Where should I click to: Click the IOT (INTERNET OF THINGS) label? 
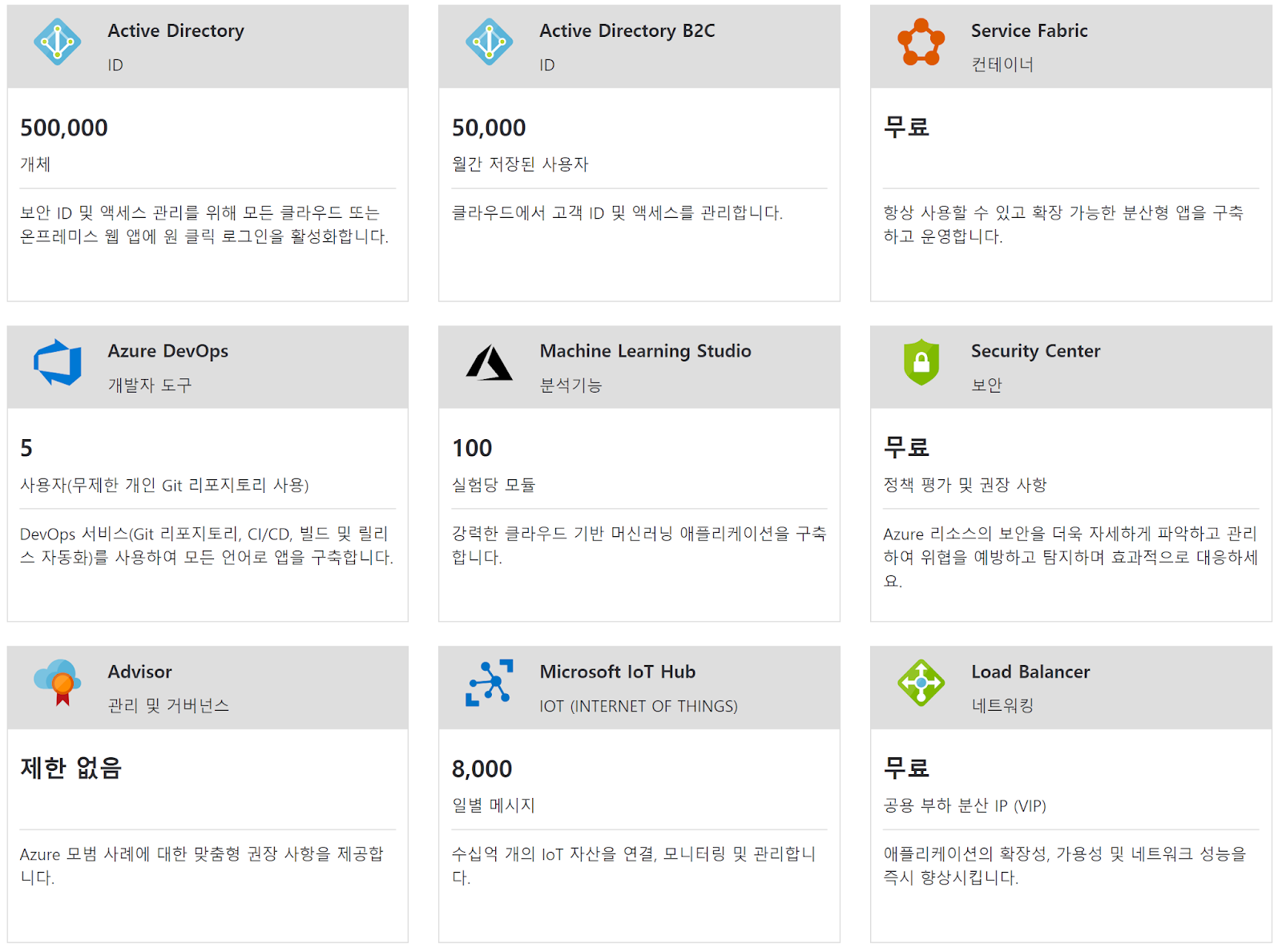(x=639, y=706)
